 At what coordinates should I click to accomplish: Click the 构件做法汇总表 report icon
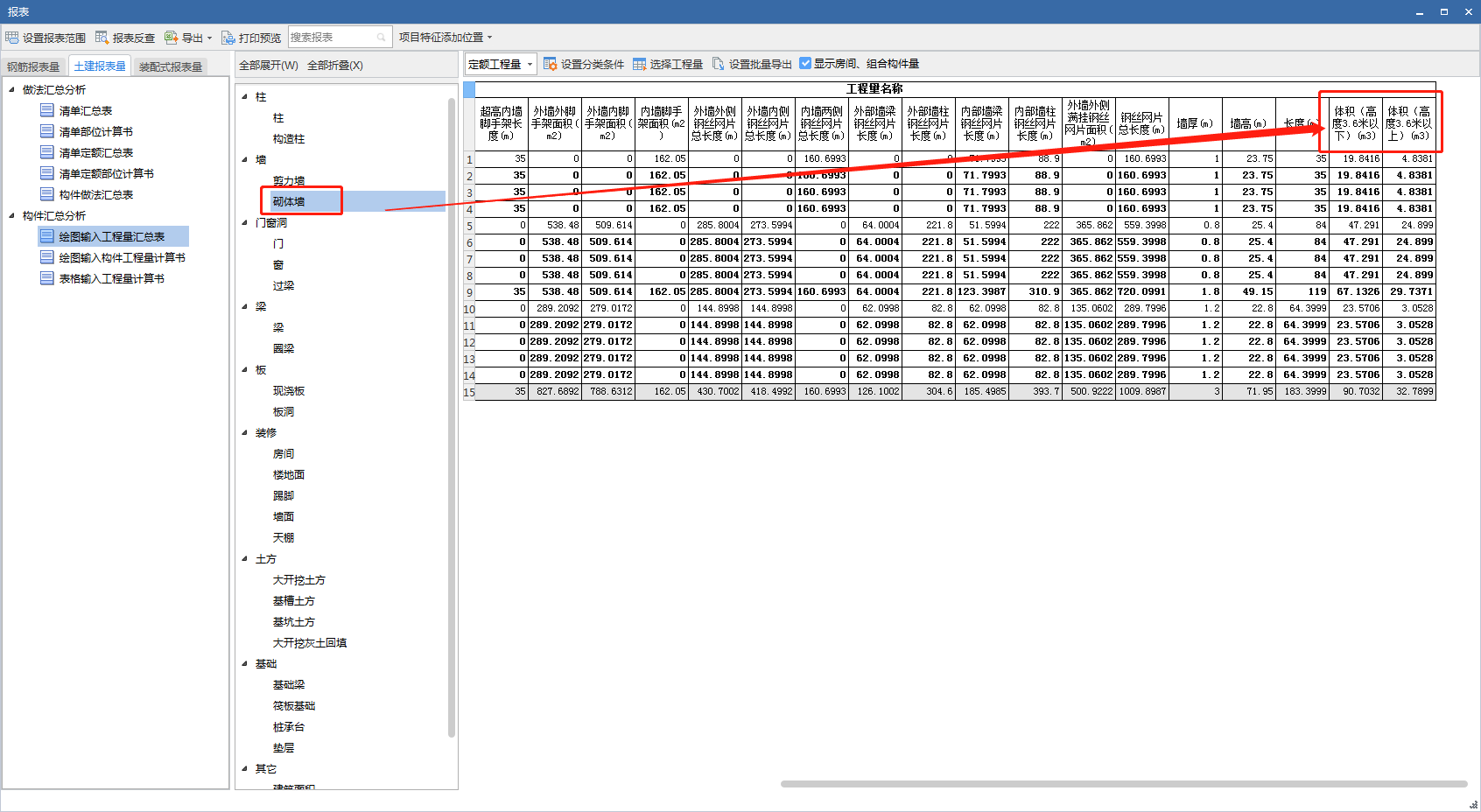(47, 194)
